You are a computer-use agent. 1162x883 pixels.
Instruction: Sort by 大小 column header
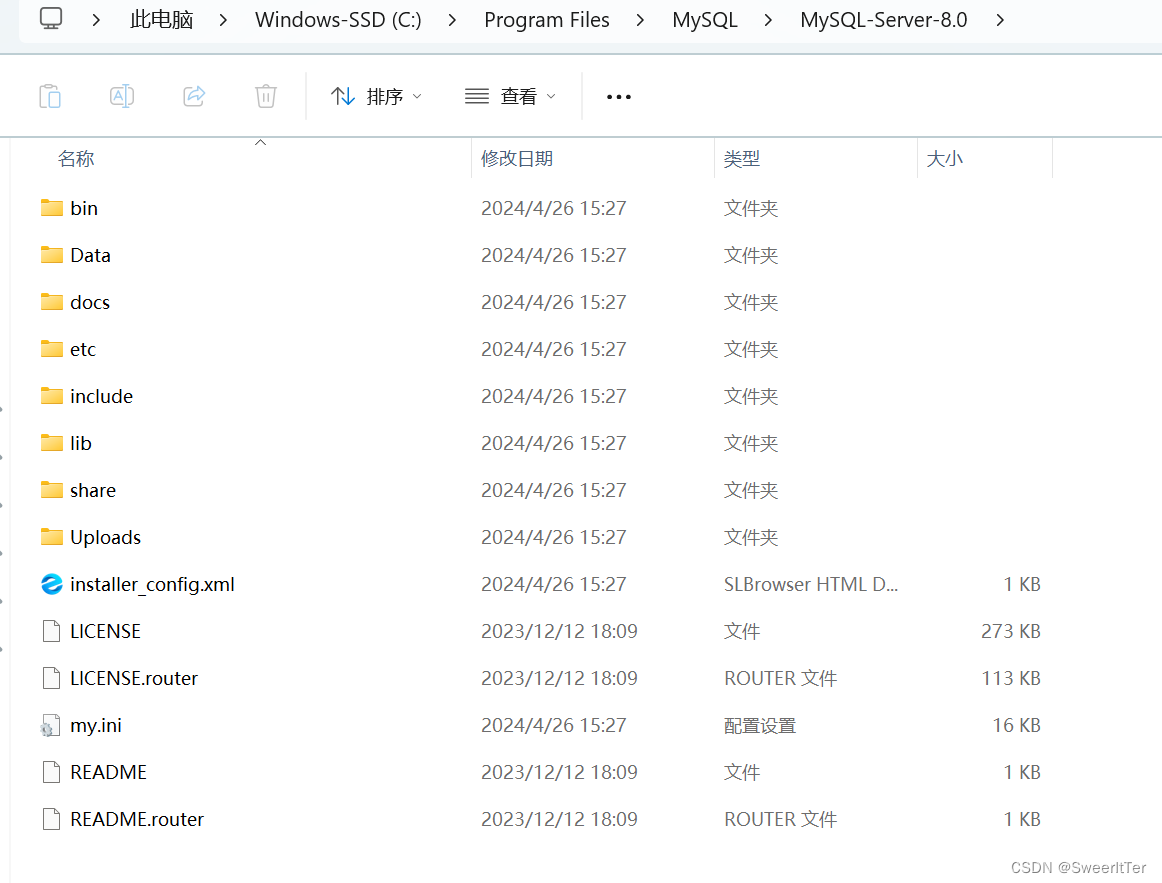pos(945,159)
